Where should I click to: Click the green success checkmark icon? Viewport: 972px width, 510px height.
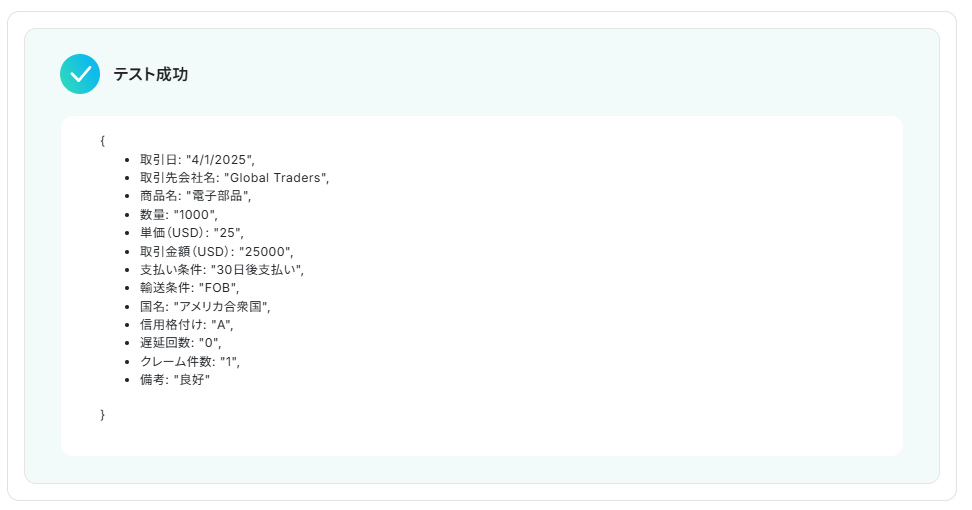80,74
